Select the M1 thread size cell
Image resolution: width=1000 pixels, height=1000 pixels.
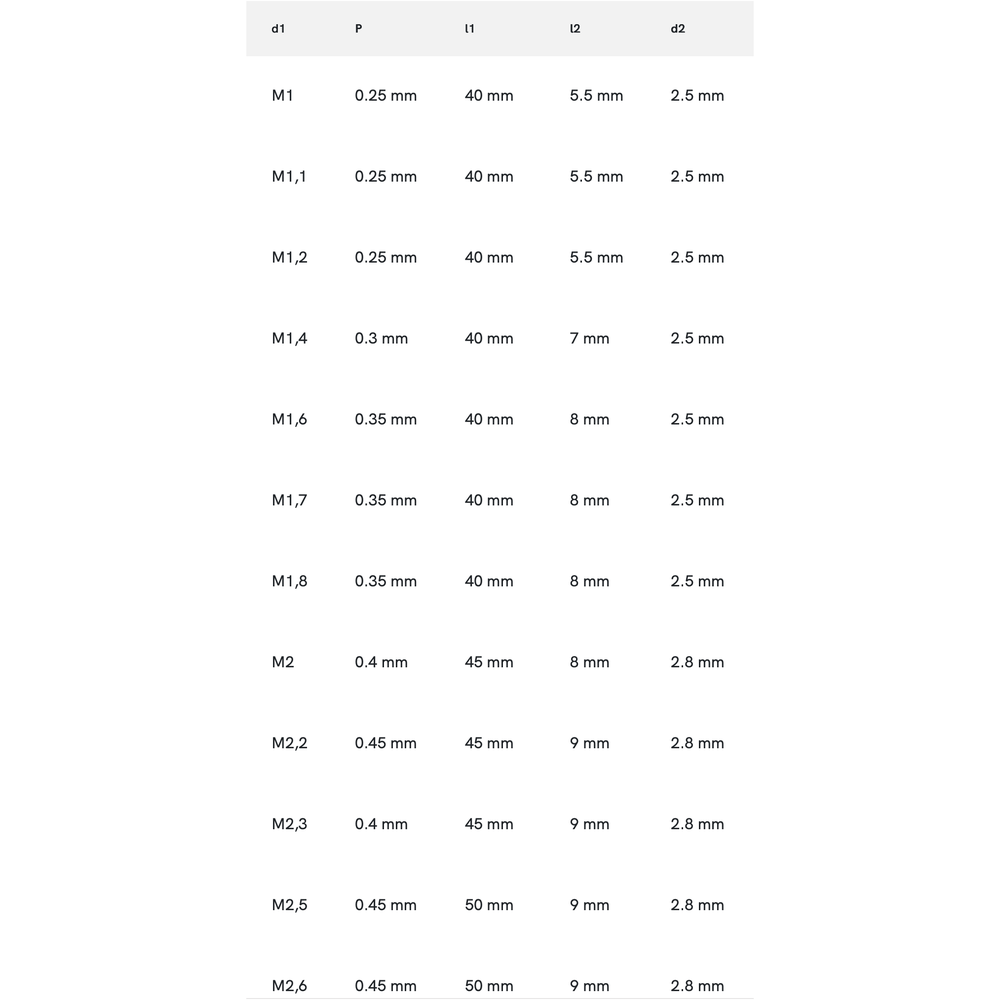coord(283,96)
